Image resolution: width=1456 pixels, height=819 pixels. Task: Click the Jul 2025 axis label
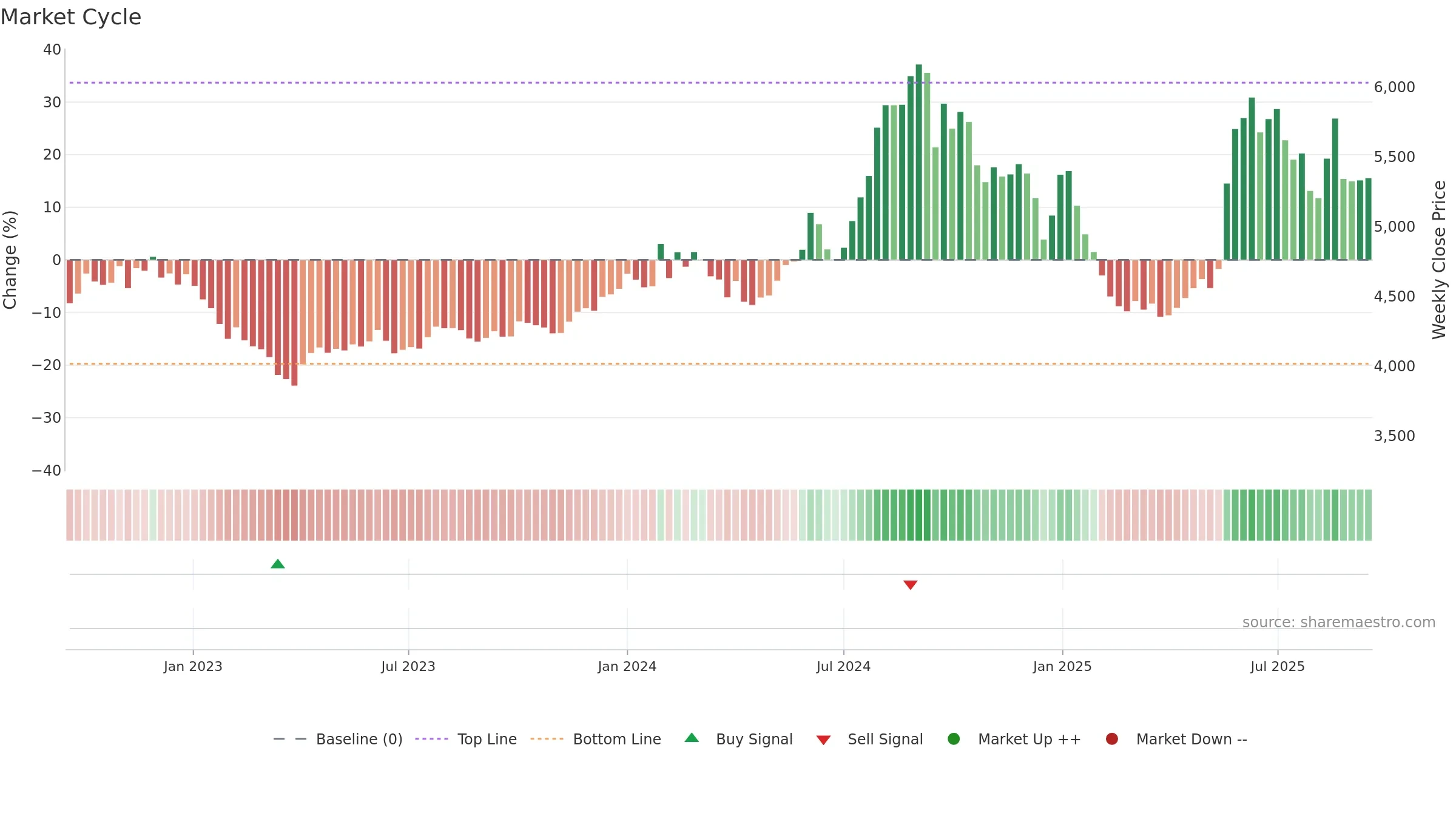tap(1278, 667)
